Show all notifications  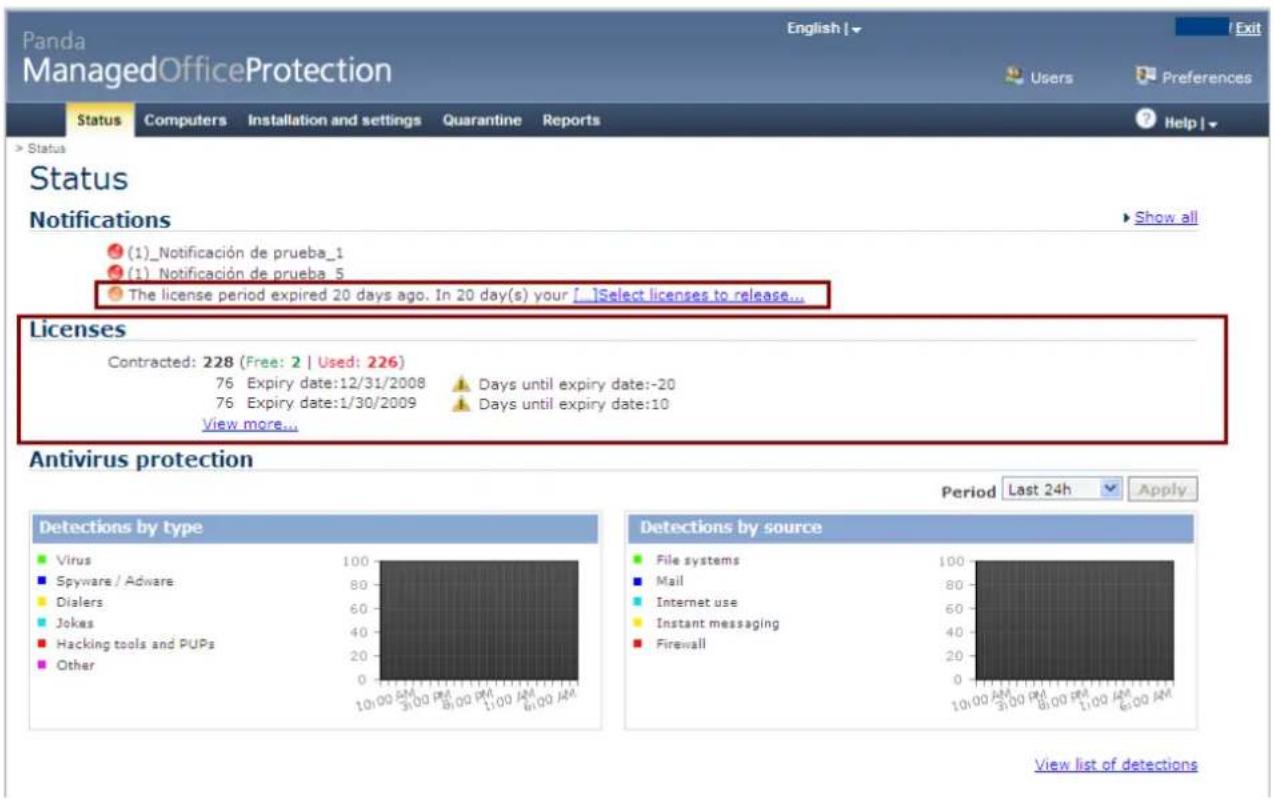point(1166,218)
